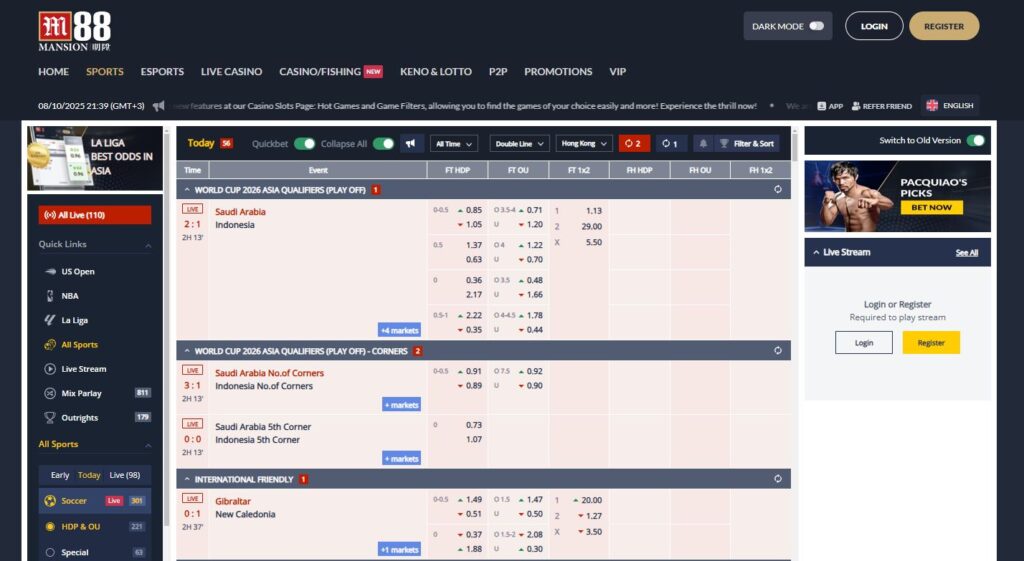Toggle the Collapse All switch

click(383, 144)
